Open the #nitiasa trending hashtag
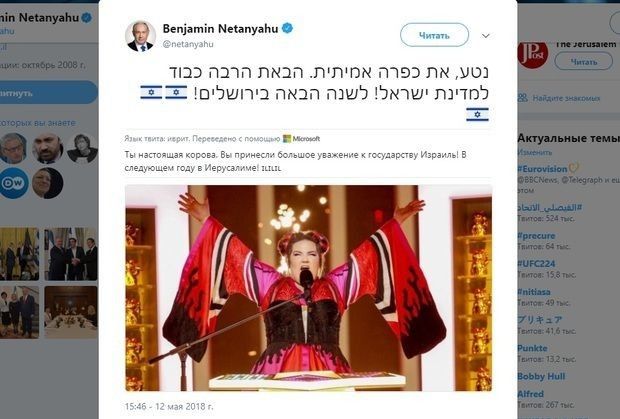Screen dimensions: 620x419 pyautogui.click(x=534, y=292)
